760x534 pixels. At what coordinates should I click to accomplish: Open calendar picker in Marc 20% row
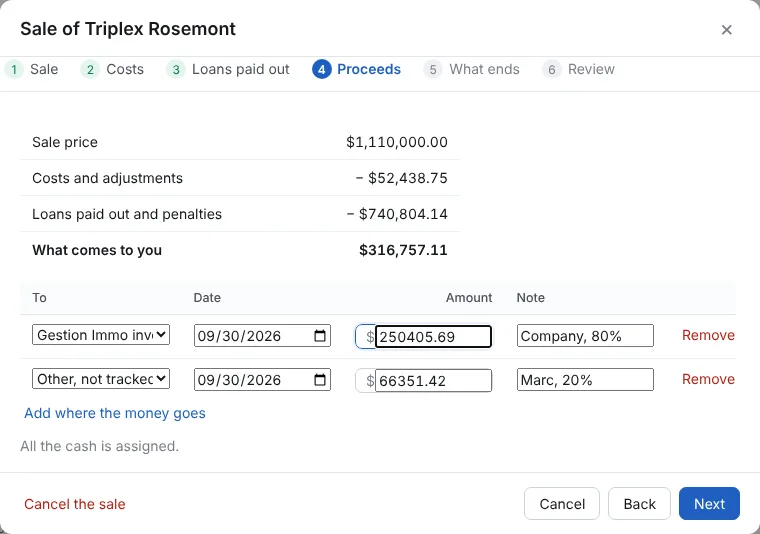point(320,380)
